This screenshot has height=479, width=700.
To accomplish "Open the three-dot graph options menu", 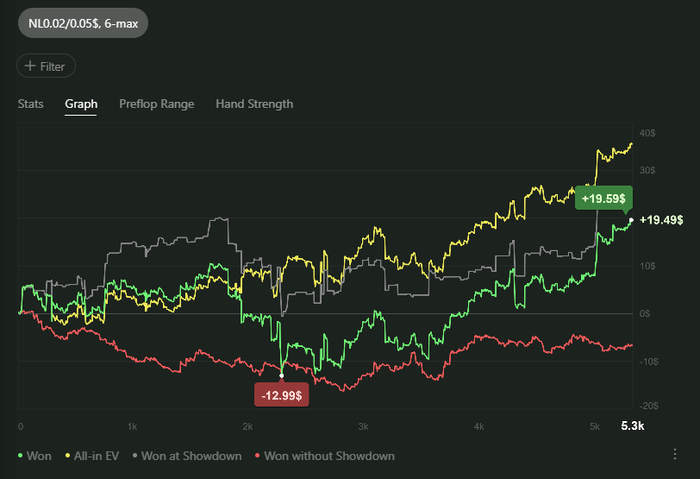I will 674,454.
